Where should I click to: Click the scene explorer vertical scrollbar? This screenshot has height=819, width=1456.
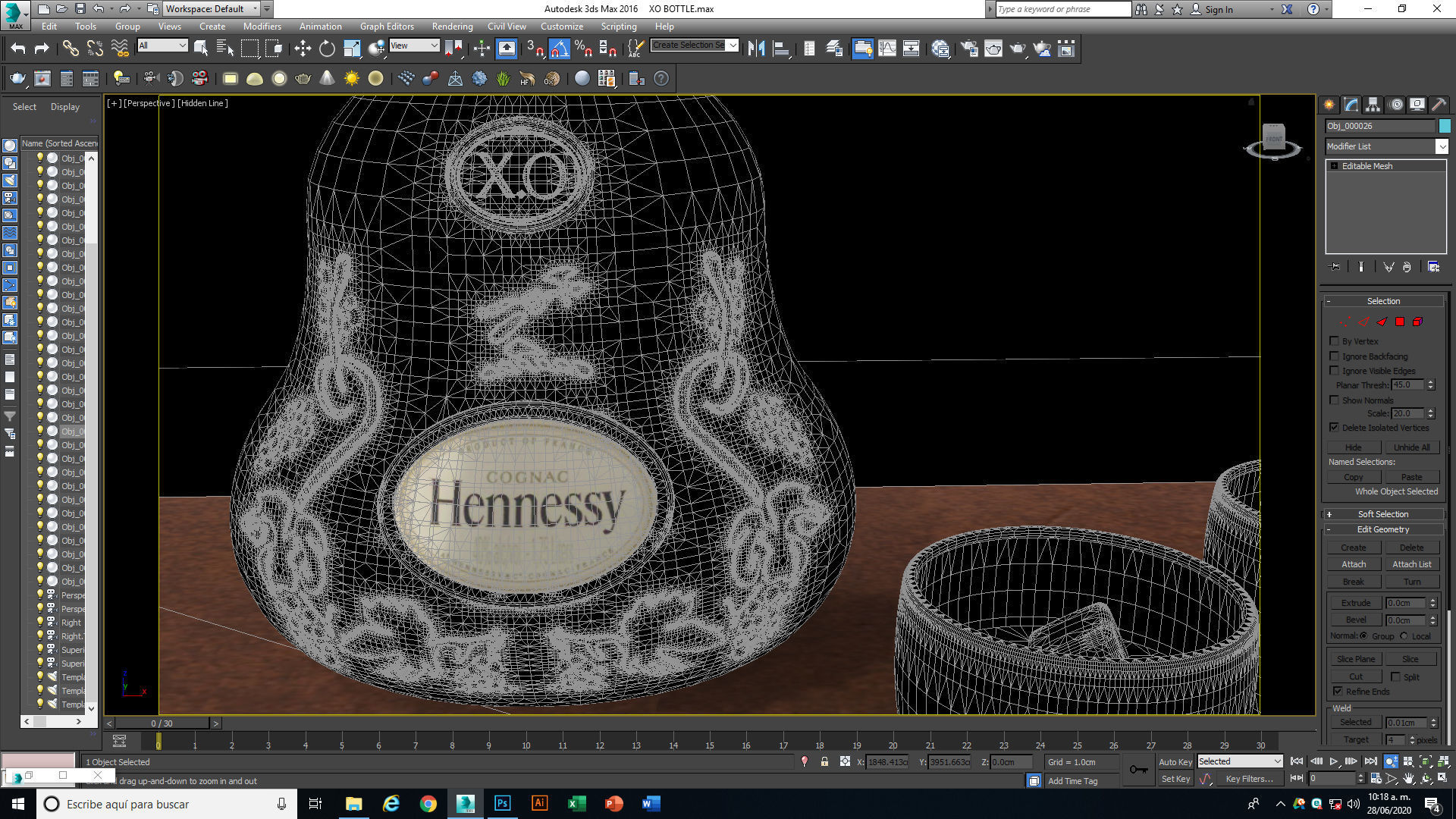tap(92, 432)
